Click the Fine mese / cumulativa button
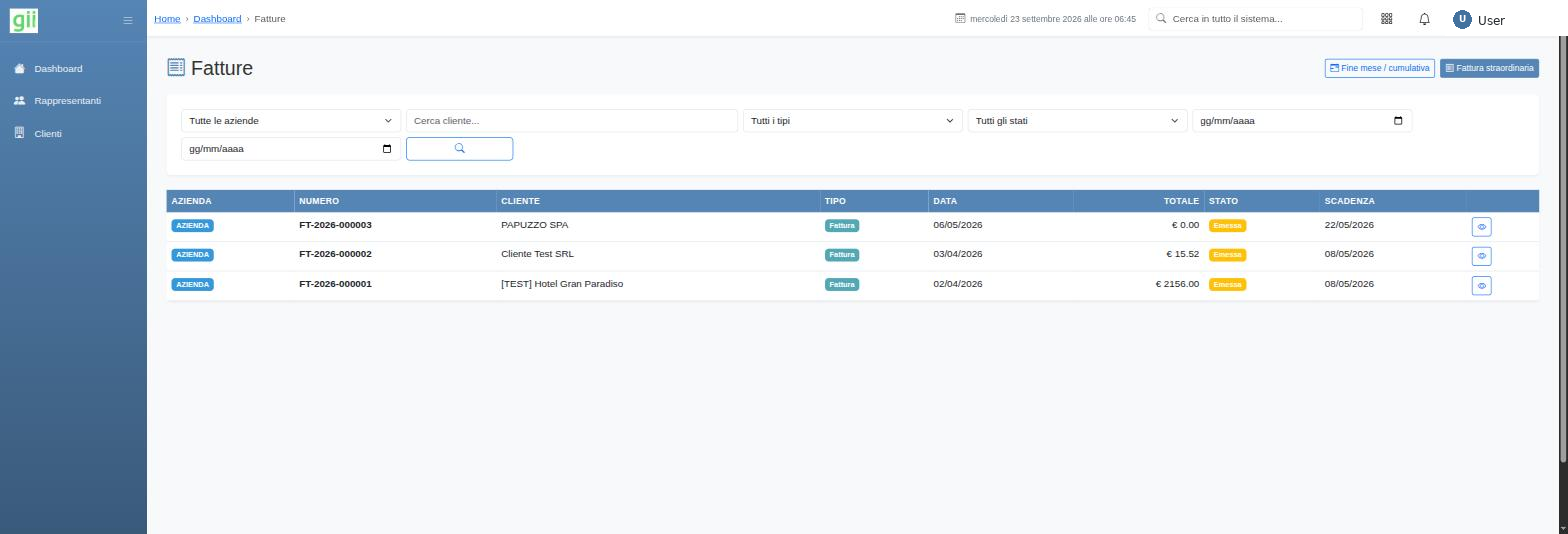The width and height of the screenshot is (1568, 534). click(1379, 68)
